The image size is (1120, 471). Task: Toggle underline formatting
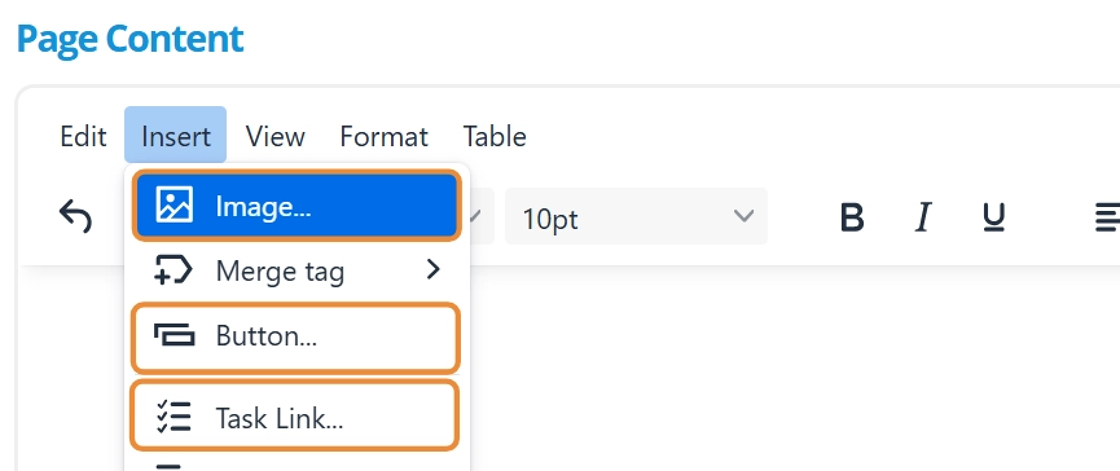(x=993, y=217)
